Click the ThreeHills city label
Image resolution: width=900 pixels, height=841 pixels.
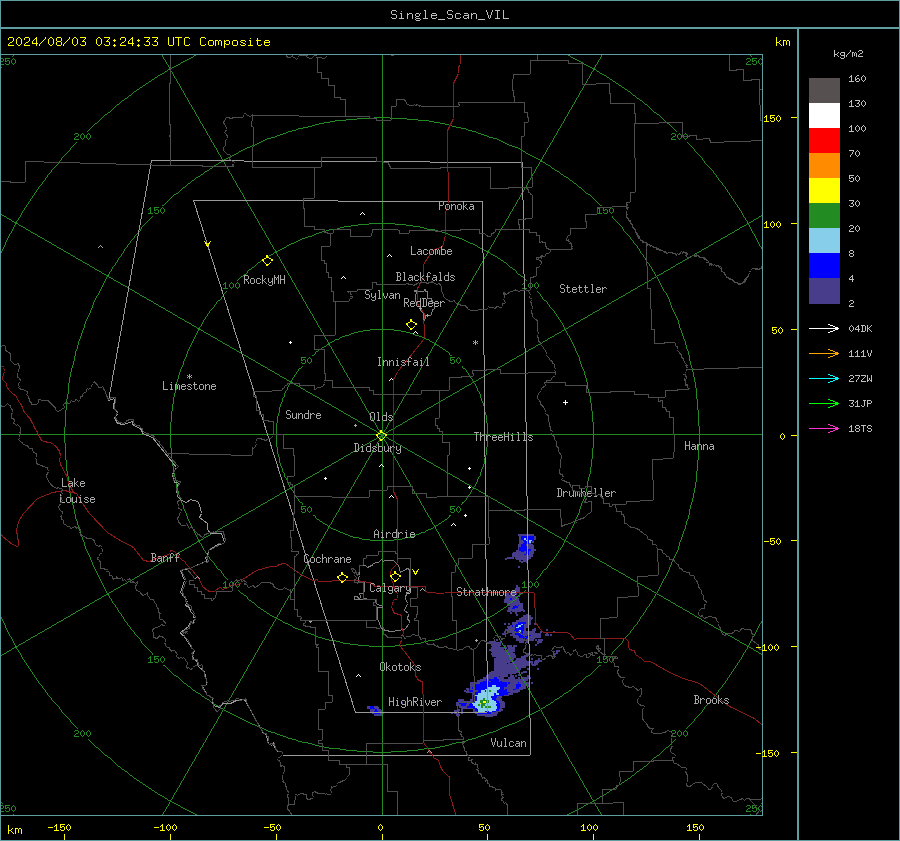pyautogui.click(x=503, y=437)
